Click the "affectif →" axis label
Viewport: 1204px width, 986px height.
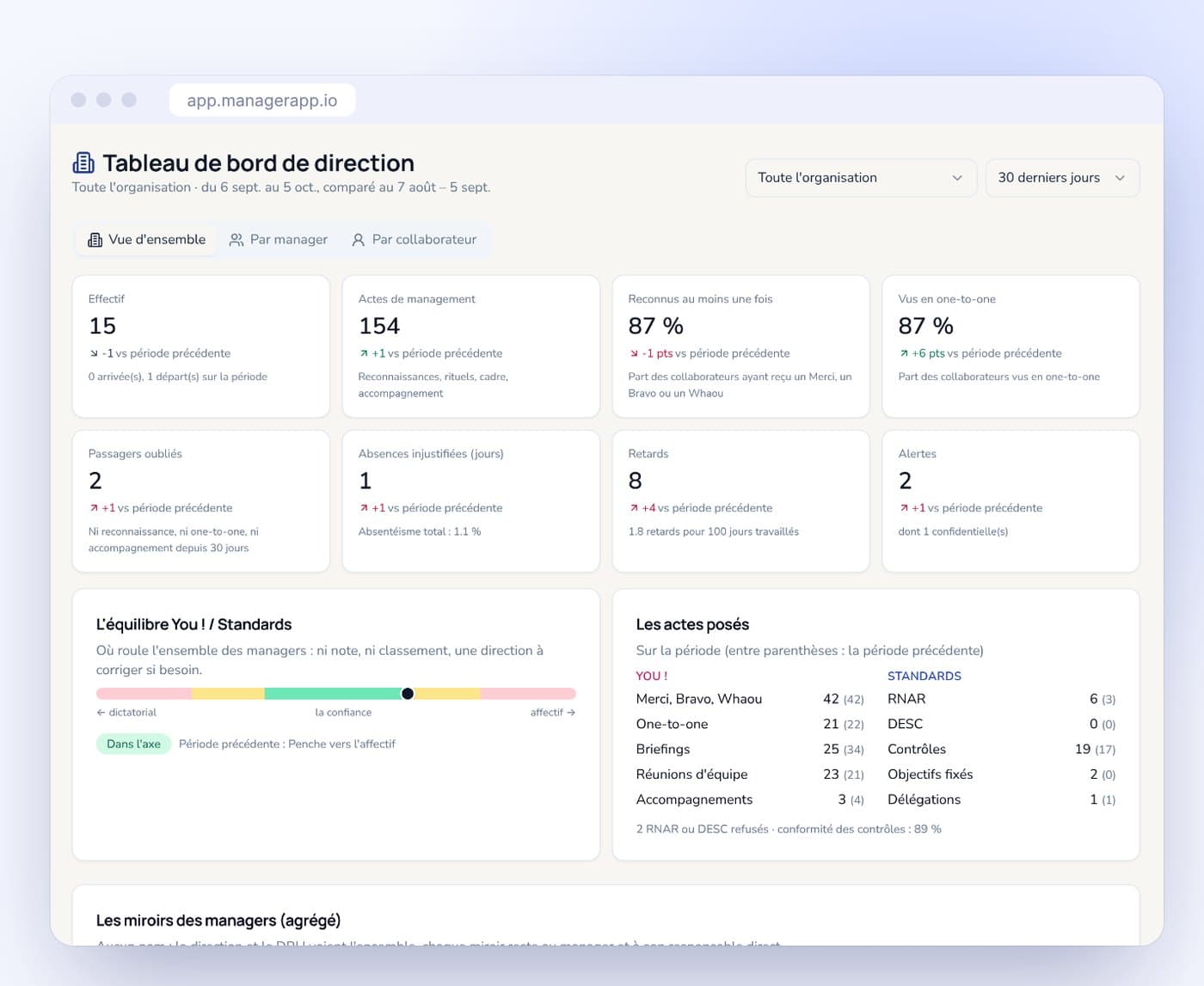[x=553, y=713]
